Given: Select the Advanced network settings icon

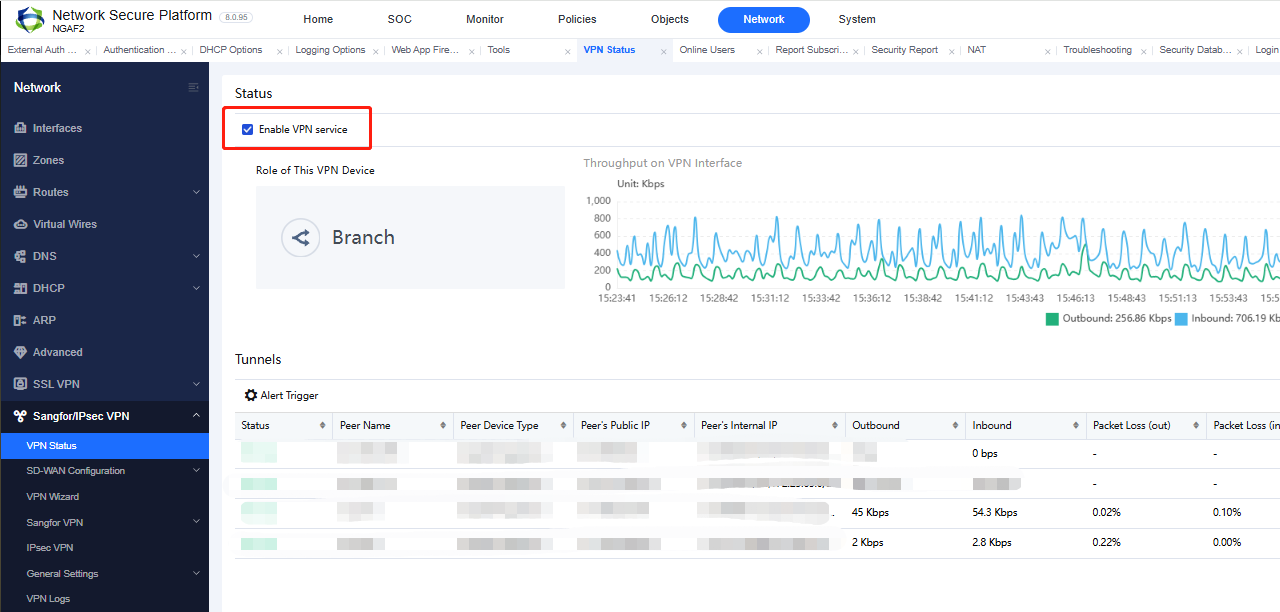Looking at the screenshot, I should [x=20, y=352].
